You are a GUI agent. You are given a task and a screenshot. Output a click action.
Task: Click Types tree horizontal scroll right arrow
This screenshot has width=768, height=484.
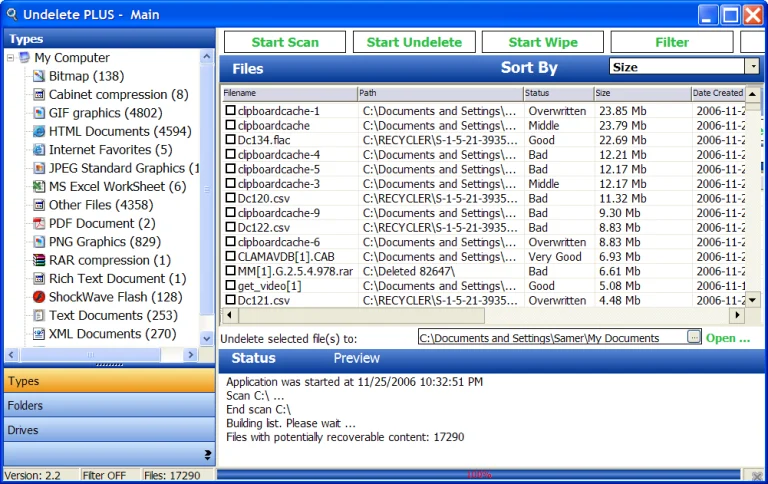pyautogui.click(x=191, y=355)
